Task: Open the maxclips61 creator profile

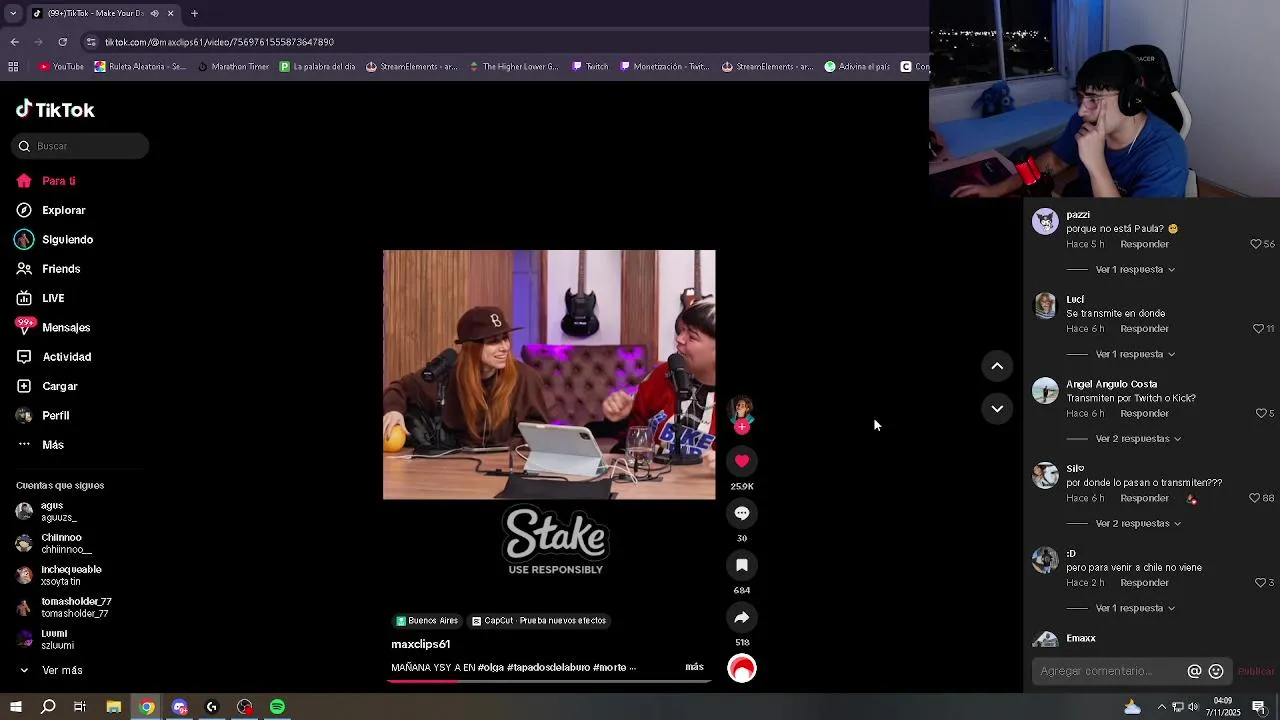Action: (x=421, y=644)
